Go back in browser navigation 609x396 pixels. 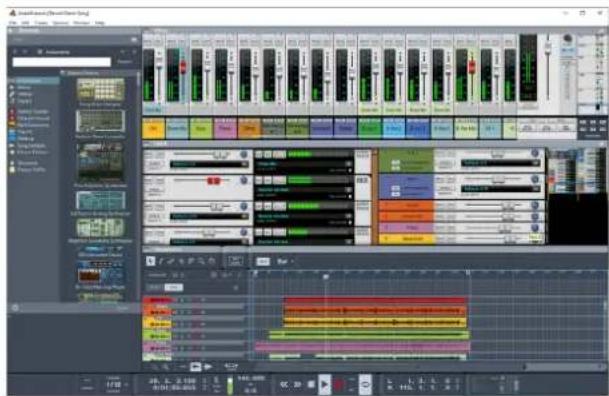click(15, 52)
